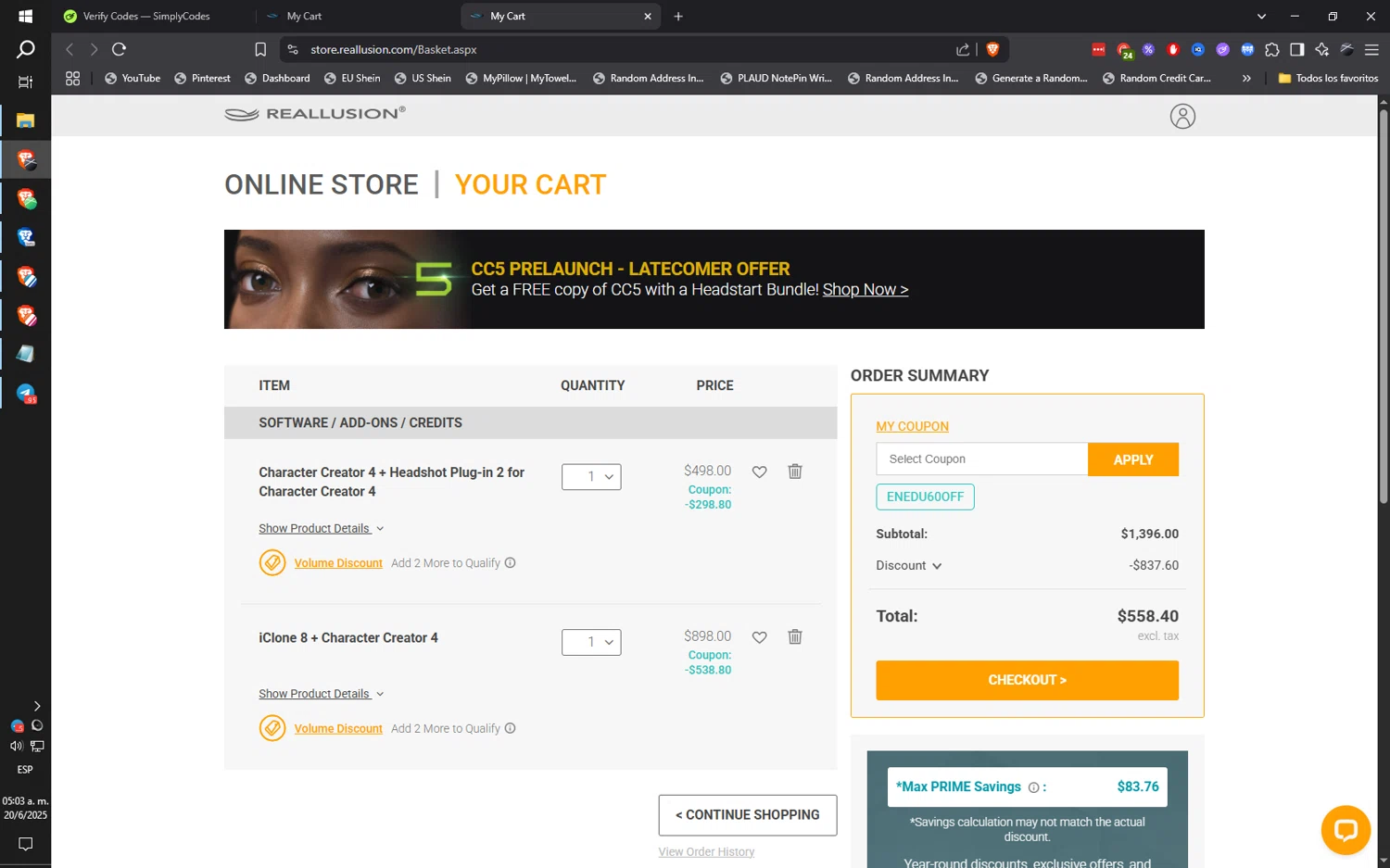1390x868 pixels.
Task: Show info tooltip next to Headshot bundle qualify text
Action: pos(510,562)
